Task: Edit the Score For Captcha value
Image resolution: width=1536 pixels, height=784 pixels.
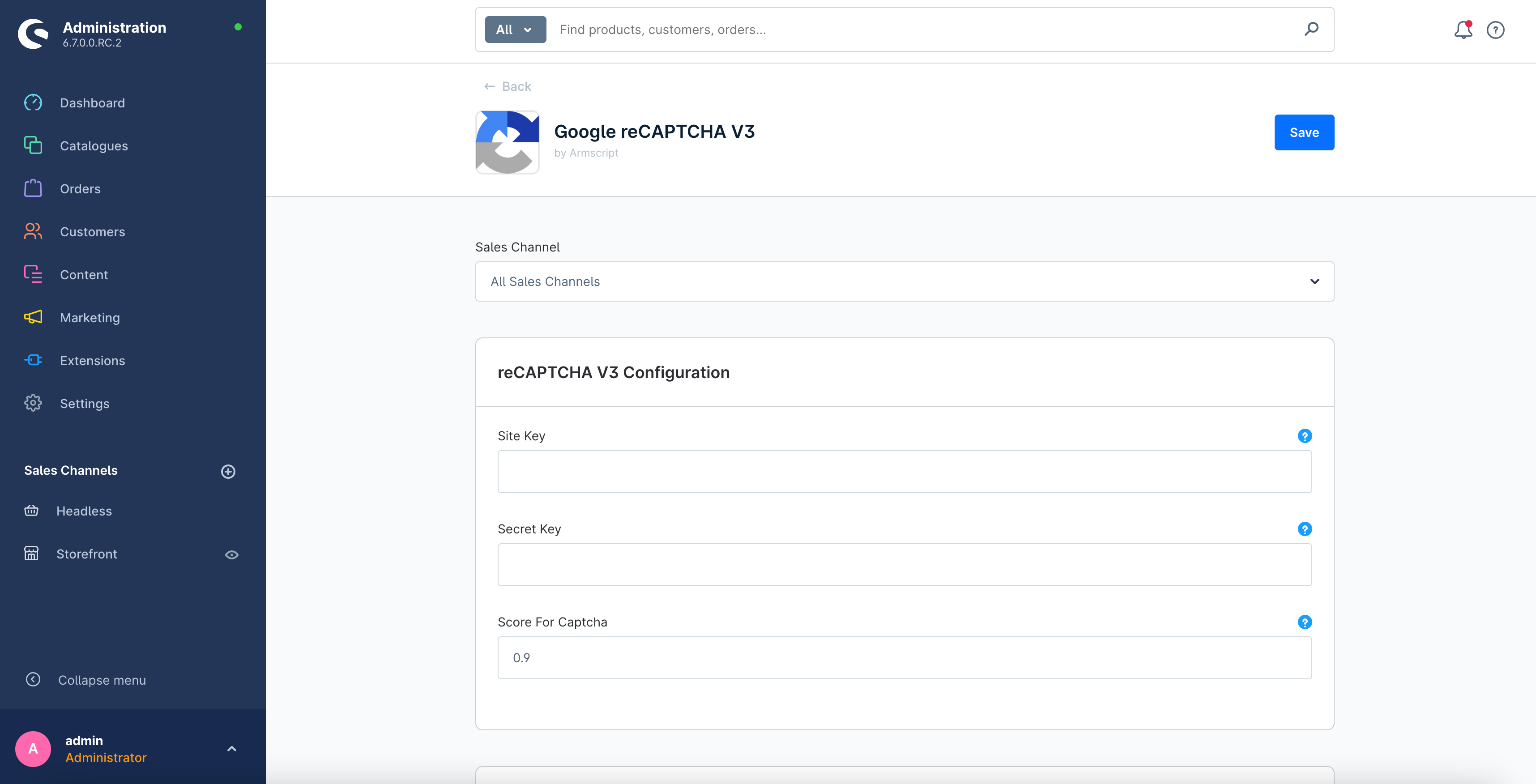Action: (x=905, y=658)
